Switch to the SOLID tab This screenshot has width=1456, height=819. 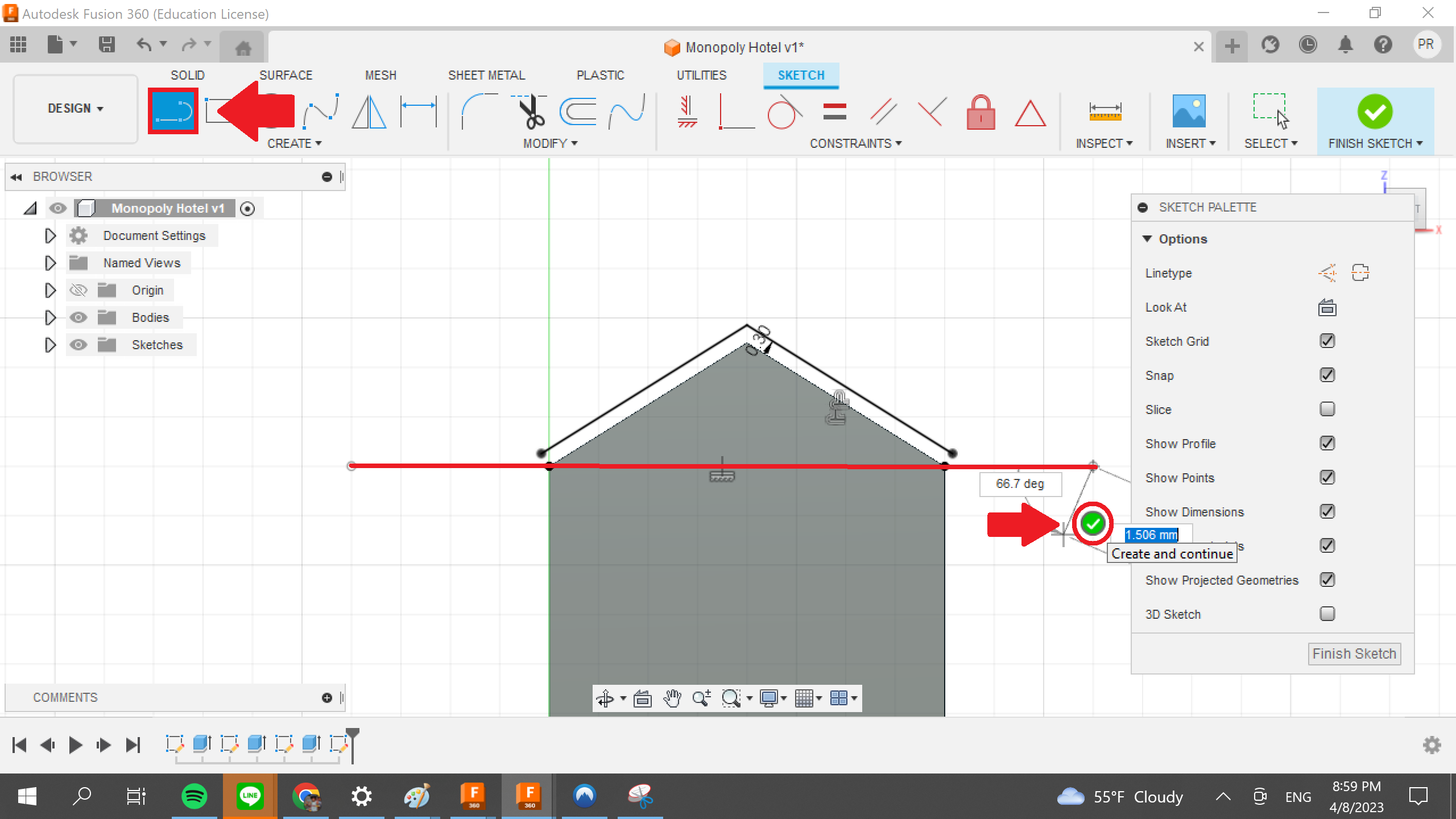188,75
